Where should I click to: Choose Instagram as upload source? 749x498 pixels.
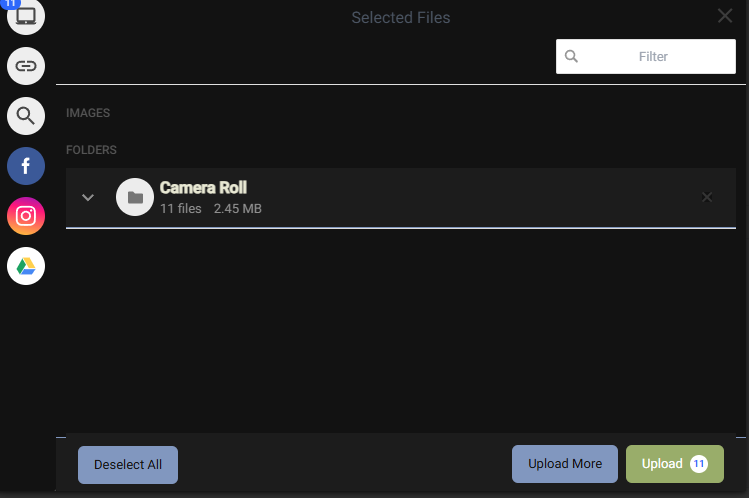tap(26, 216)
